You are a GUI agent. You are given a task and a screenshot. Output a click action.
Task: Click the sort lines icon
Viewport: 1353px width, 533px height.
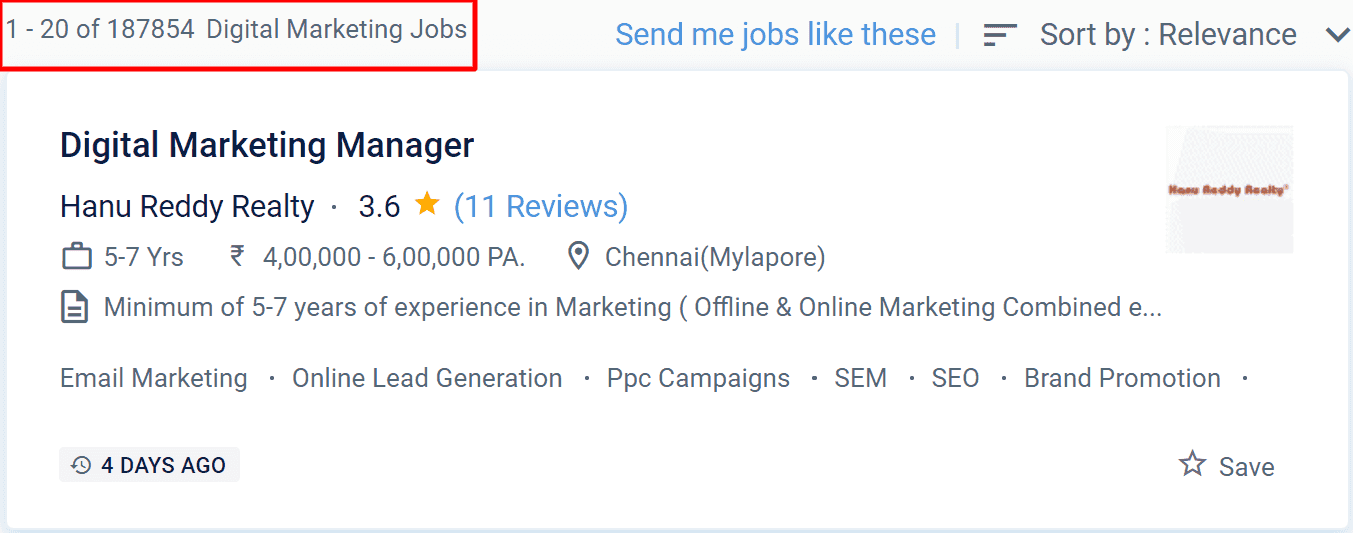click(1000, 35)
